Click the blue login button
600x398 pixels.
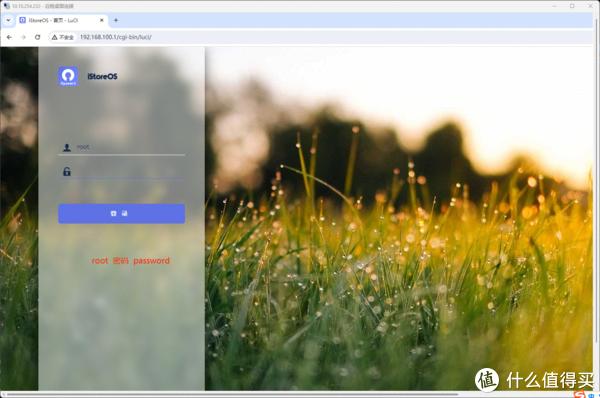point(122,214)
